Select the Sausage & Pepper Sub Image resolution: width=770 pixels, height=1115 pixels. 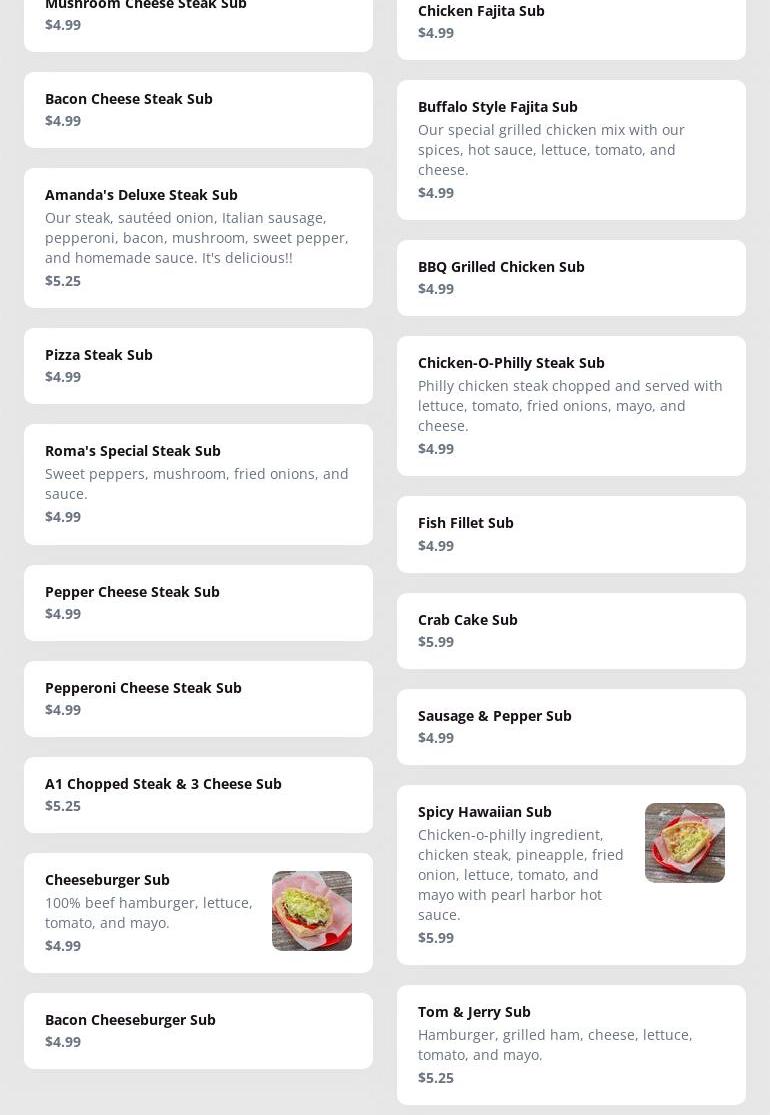pos(571,727)
